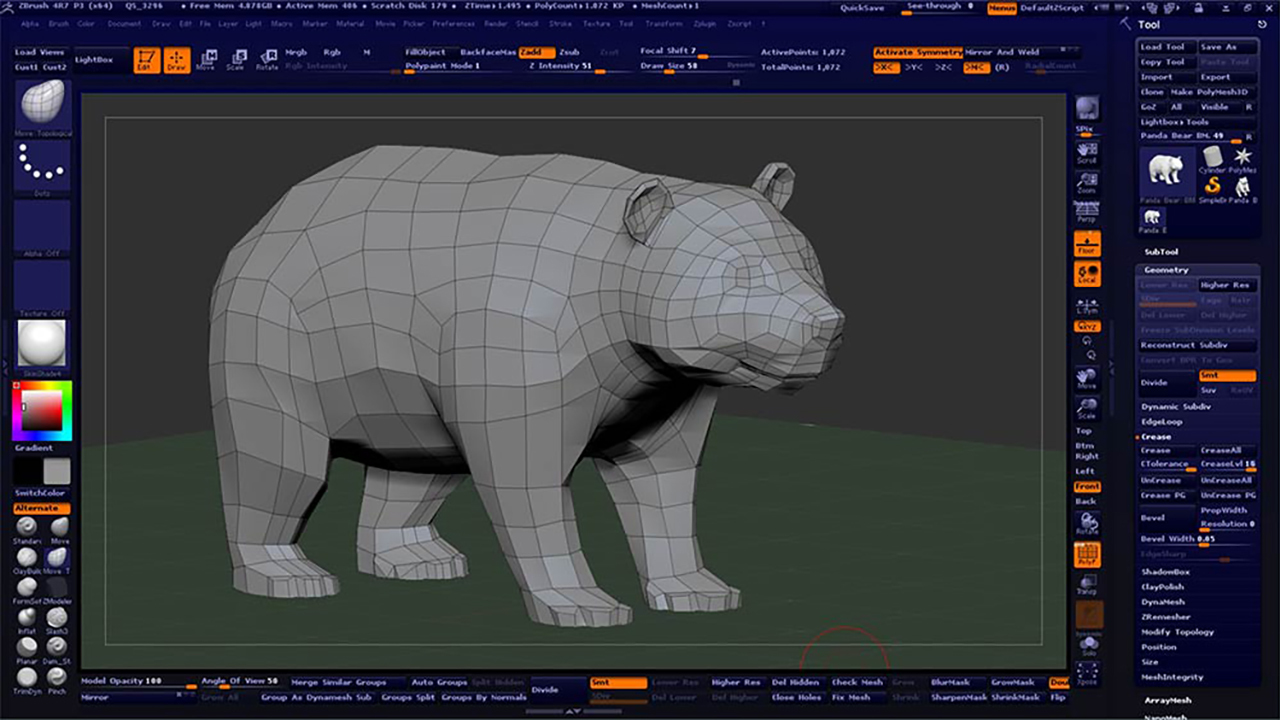The image size is (1280, 720).
Task: Select the Scale transform icon in top toolbar
Action: click(x=235, y=60)
